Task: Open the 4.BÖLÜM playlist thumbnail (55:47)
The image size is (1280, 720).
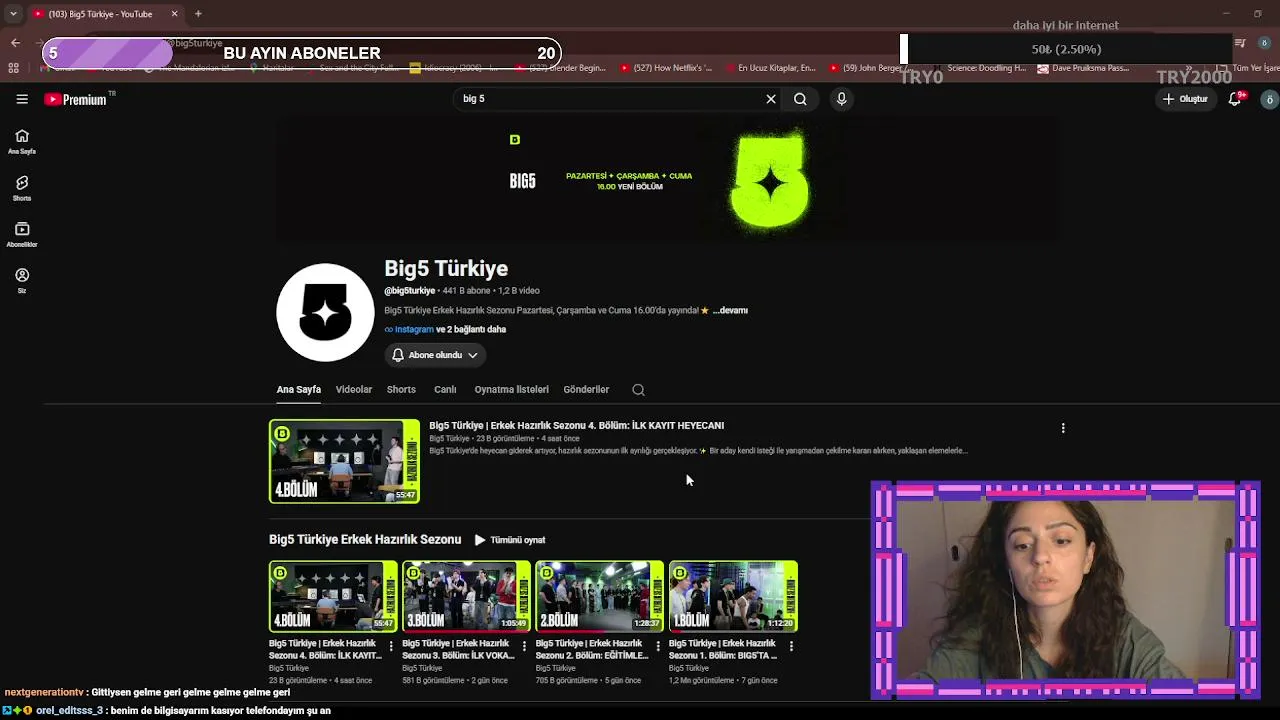Action: point(333,596)
